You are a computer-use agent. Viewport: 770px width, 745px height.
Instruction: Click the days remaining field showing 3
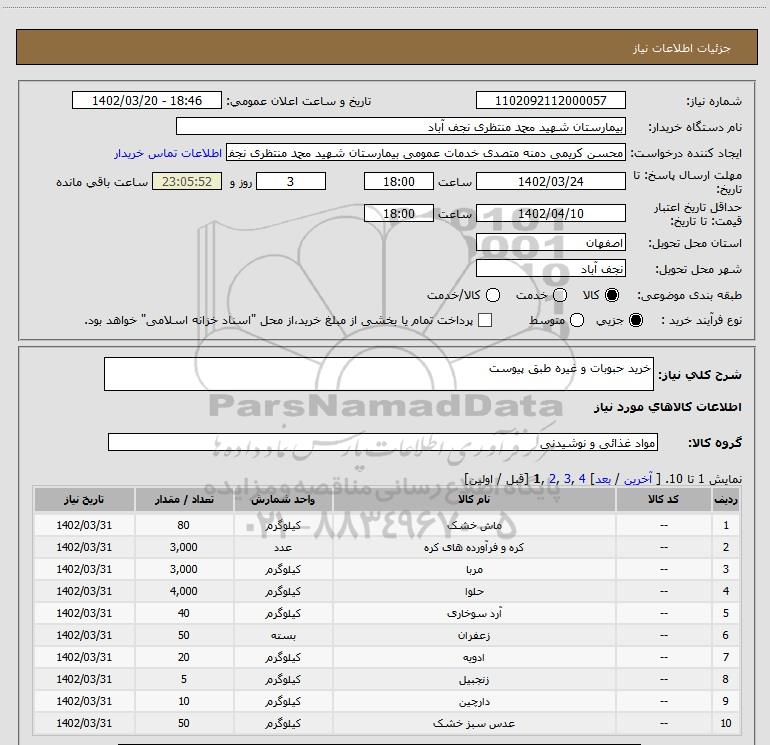tap(291, 181)
